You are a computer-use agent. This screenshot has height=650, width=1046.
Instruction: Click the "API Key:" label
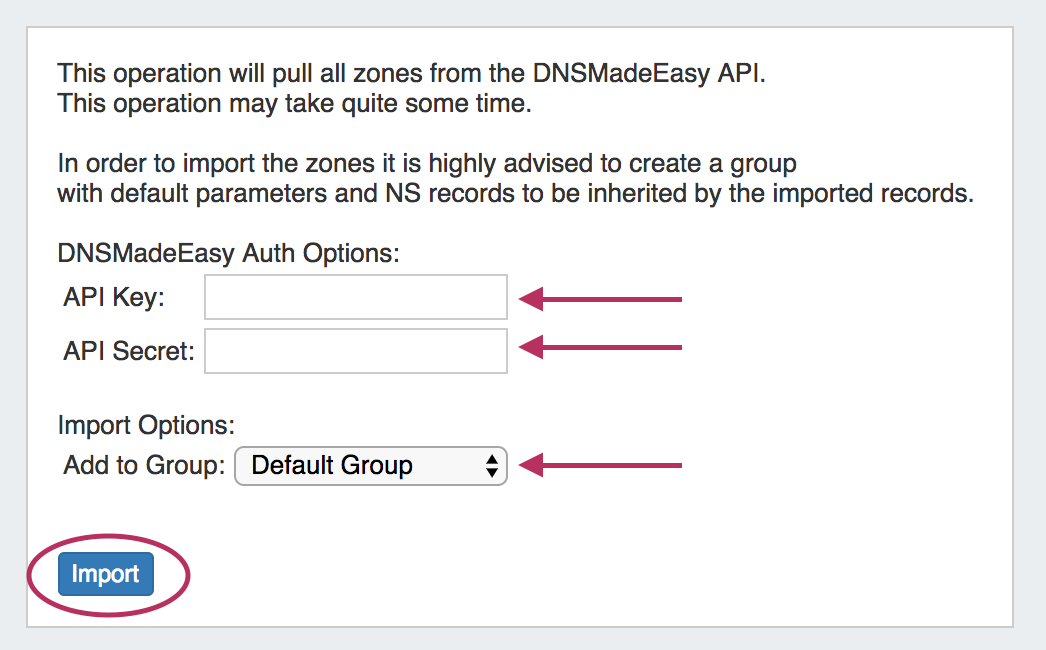point(114,298)
